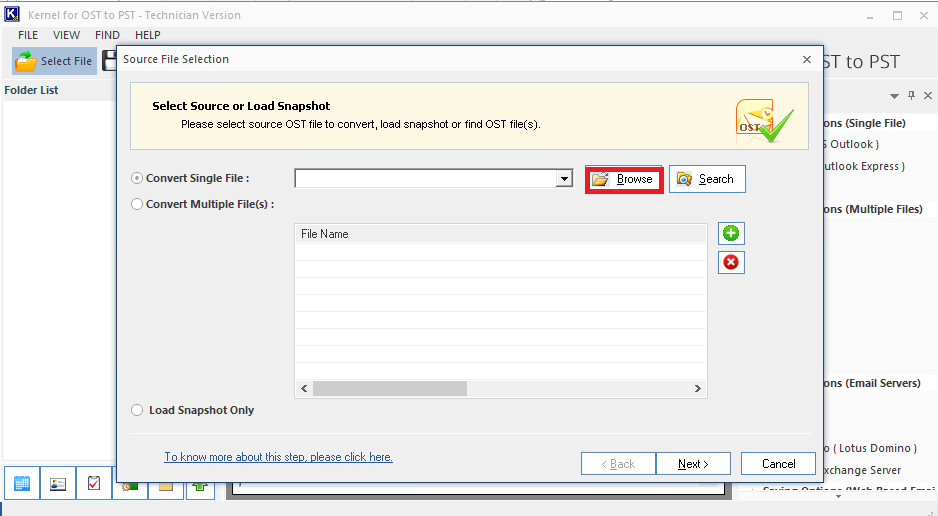Open the VIEW menu
Image resolution: width=938 pixels, height=516 pixels.
[66, 35]
